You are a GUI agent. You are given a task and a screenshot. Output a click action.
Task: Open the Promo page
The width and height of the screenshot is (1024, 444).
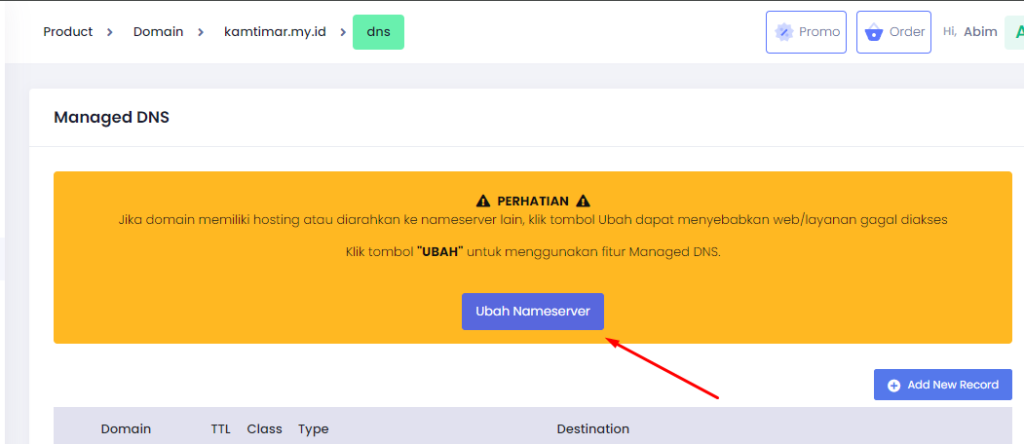pyautogui.click(x=807, y=32)
